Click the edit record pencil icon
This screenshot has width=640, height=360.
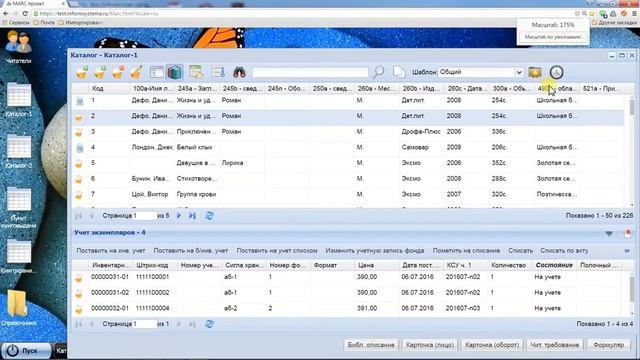coord(136,72)
